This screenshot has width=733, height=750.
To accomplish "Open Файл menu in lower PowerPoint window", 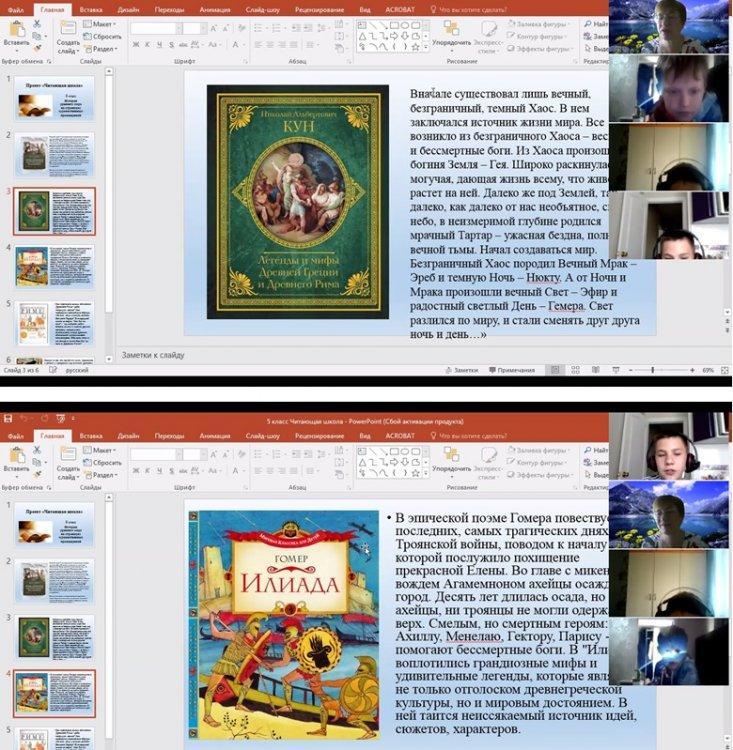I will 16,436.
